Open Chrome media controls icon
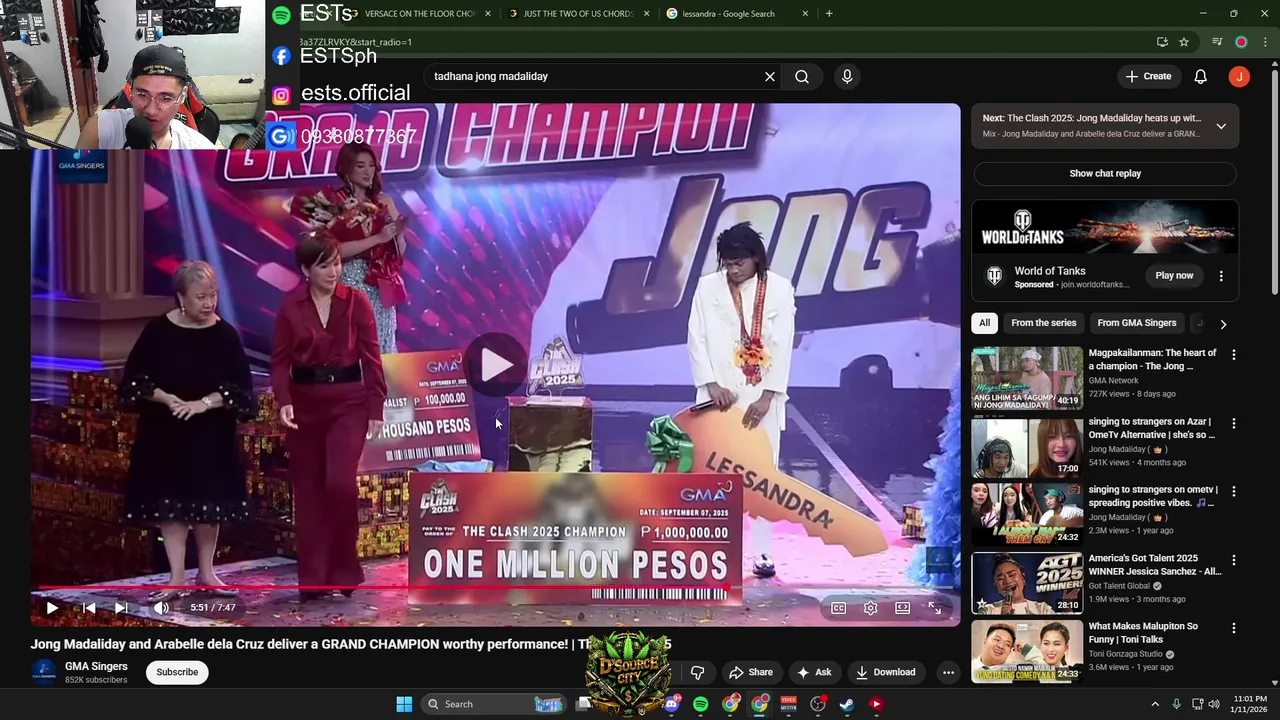1280x720 pixels. (x=1217, y=42)
